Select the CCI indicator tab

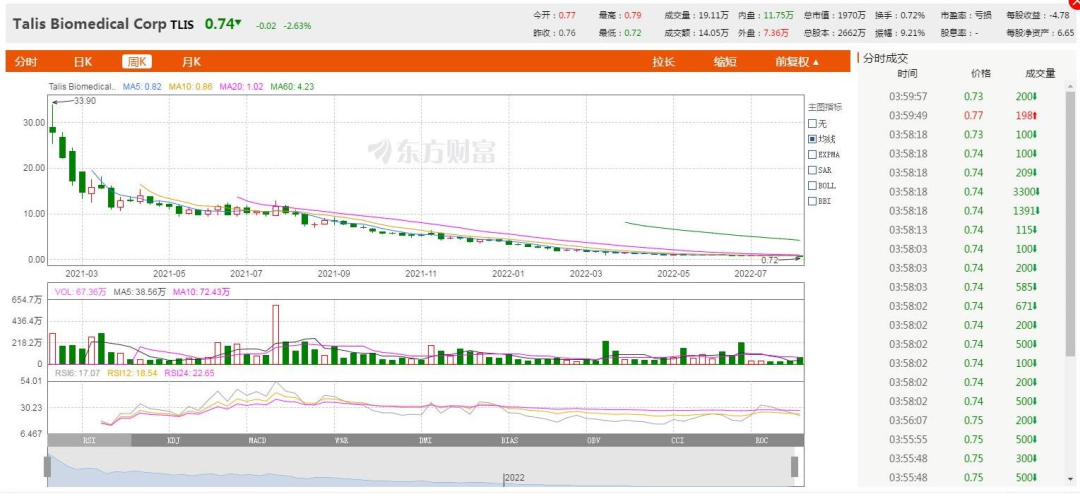pyautogui.click(x=677, y=440)
